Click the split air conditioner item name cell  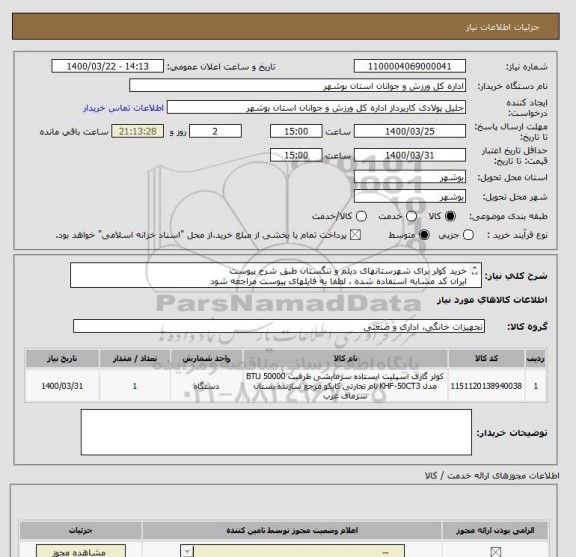click(x=345, y=386)
